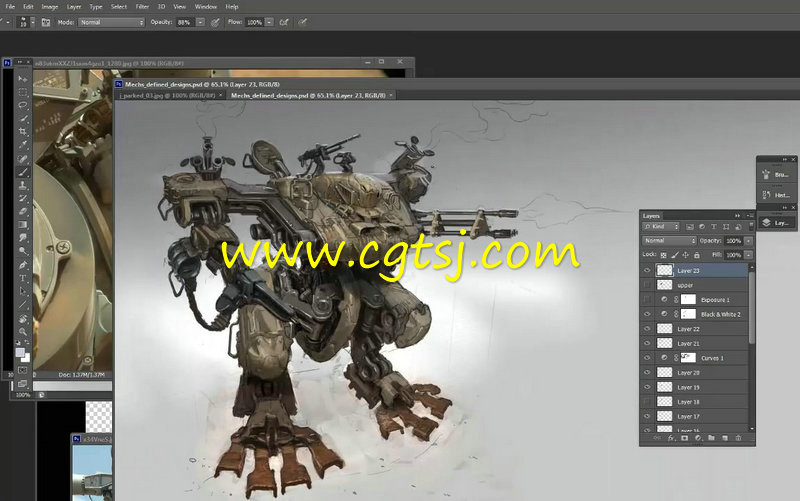Viewport: 800px width, 501px height.
Task: Create a new layer group
Action: point(711,438)
